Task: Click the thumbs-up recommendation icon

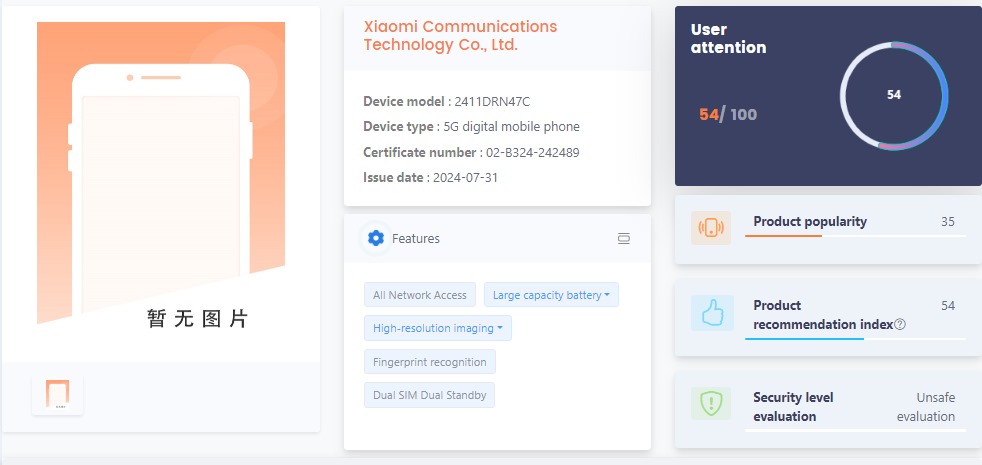Action: tap(711, 314)
